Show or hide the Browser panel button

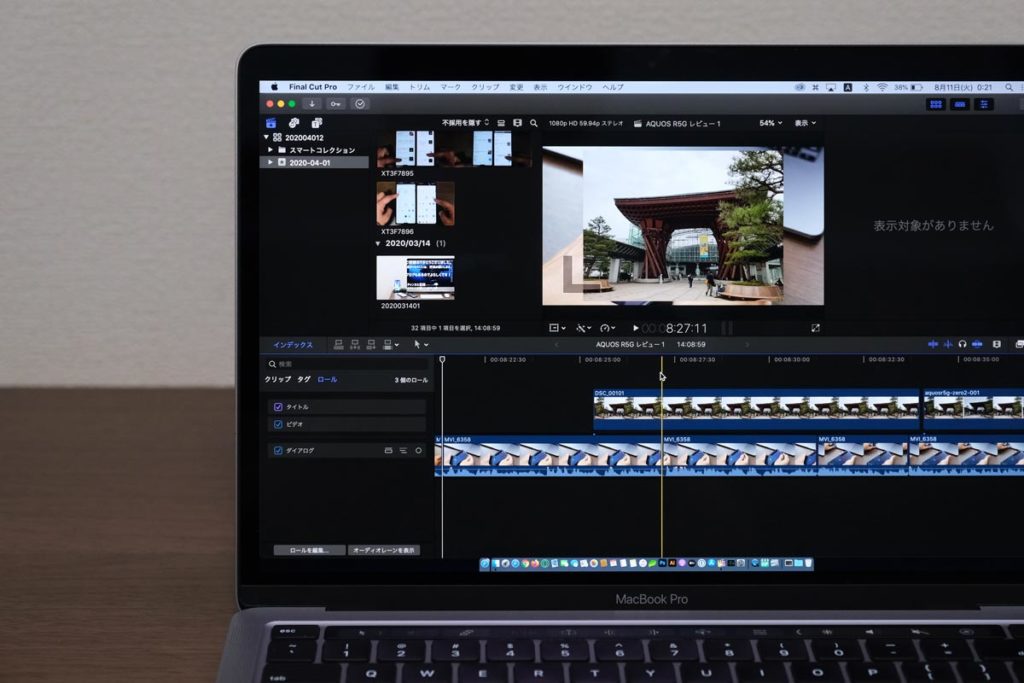[936, 104]
